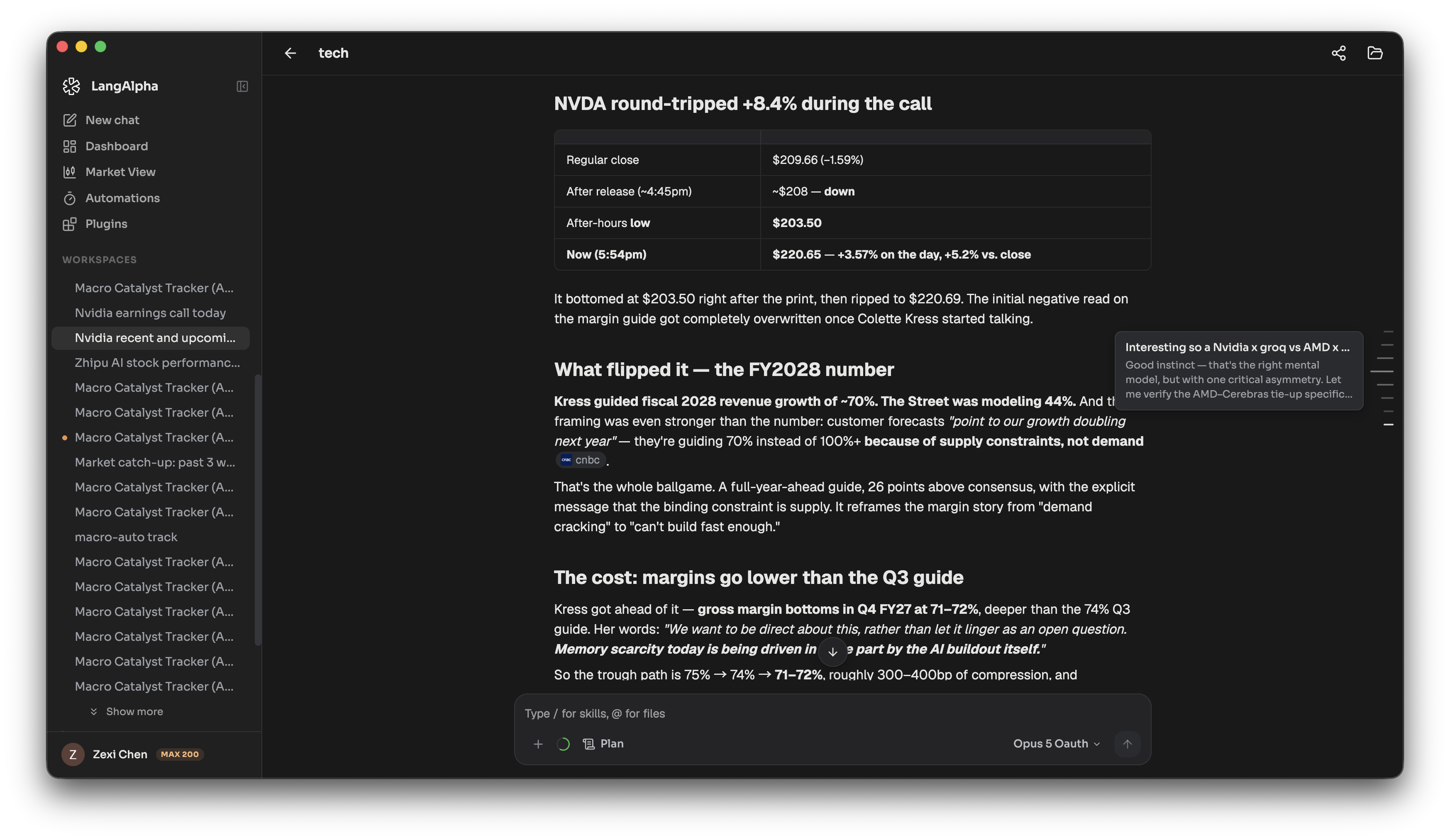Open the Macro Catalyst Tracker with orange dot
Image resolution: width=1450 pixels, height=840 pixels.
coord(151,437)
